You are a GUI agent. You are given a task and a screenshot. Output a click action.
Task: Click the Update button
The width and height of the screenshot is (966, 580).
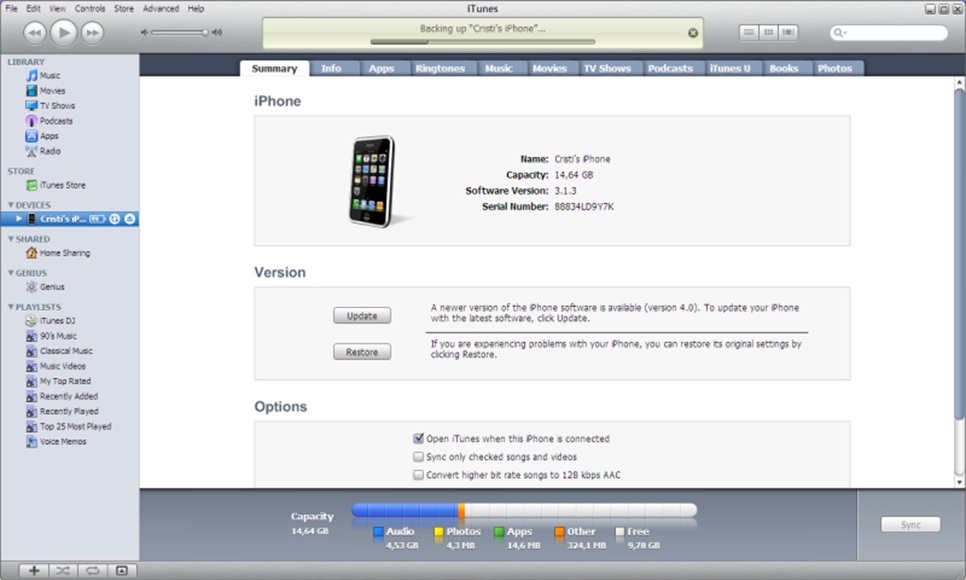click(x=362, y=316)
